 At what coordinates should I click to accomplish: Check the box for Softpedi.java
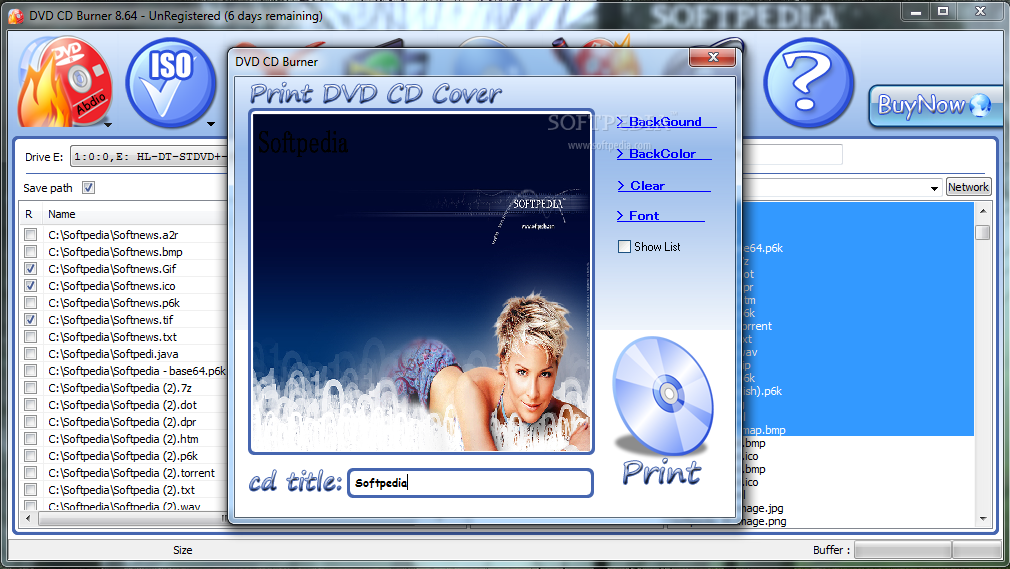(30, 353)
